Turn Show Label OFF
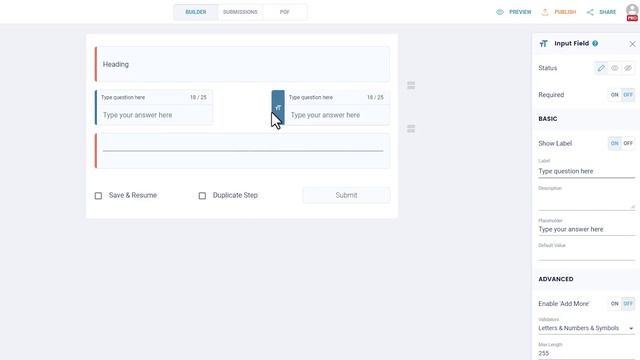Image resolution: width=640 pixels, height=360 pixels. coord(628,143)
